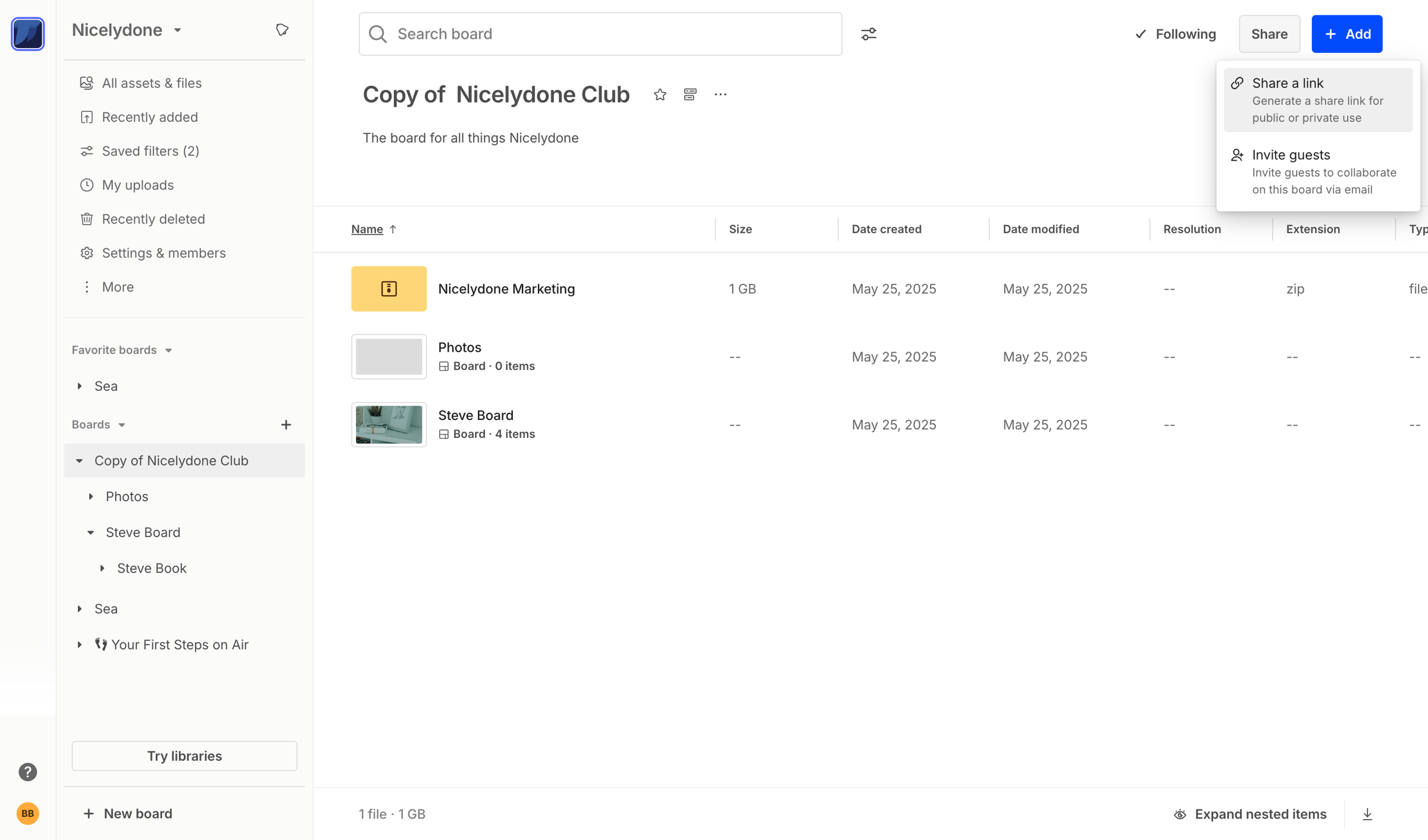Open the Steve Board thumbnail

(x=389, y=424)
